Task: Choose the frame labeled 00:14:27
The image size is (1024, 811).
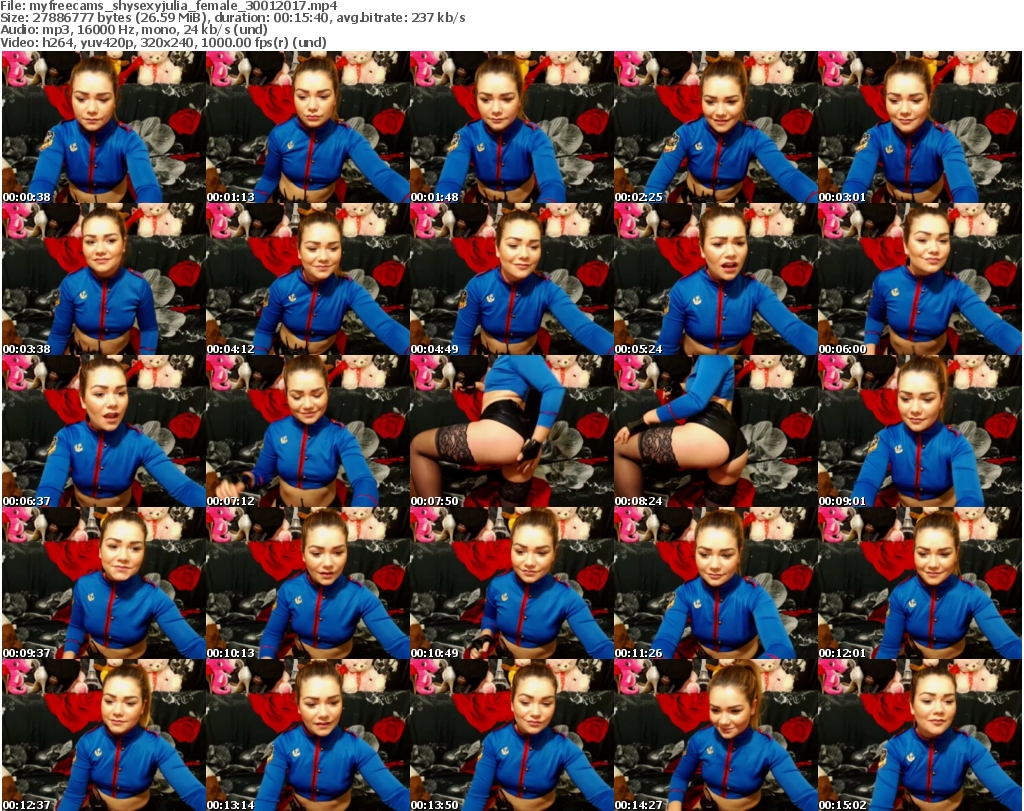Action: coord(716,735)
